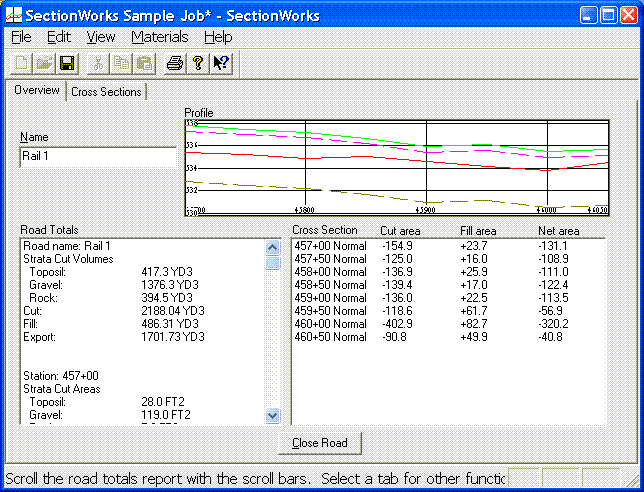Select the 459+50 Normal cross section row
Image resolution: width=644 pixels, height=492 pixels.
click(x=448, y=311)
